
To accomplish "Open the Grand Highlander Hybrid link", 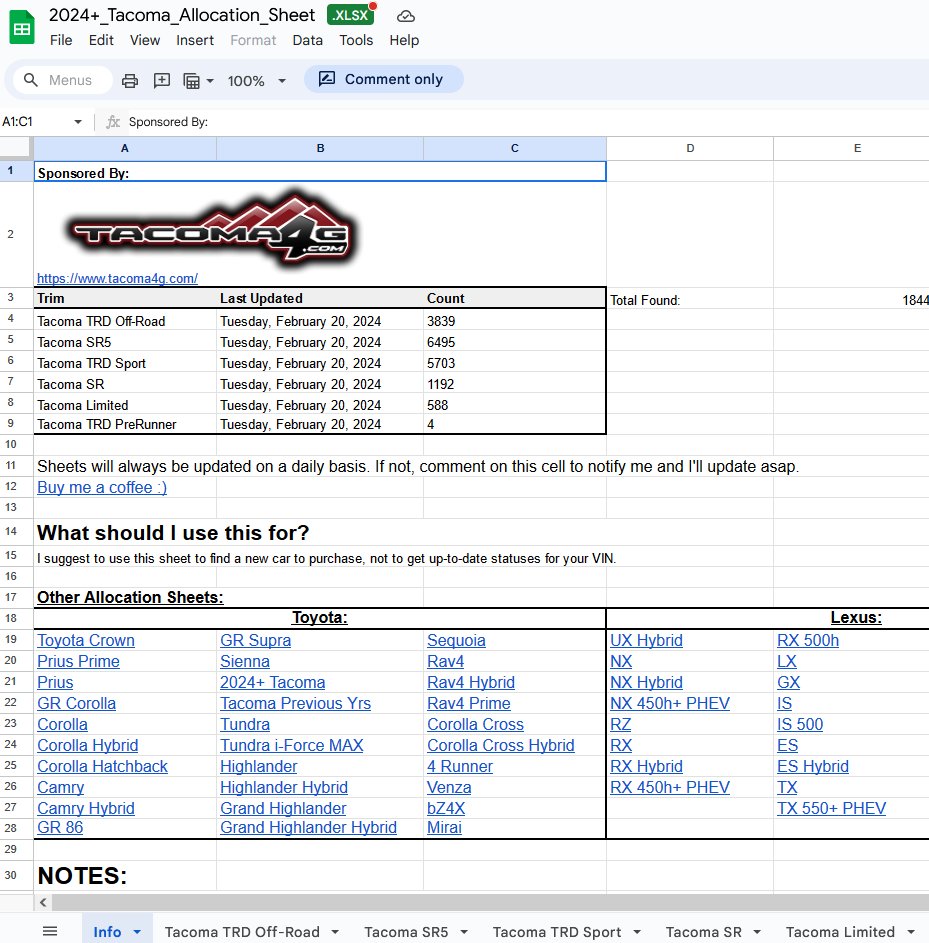I will tap(308, 828).
